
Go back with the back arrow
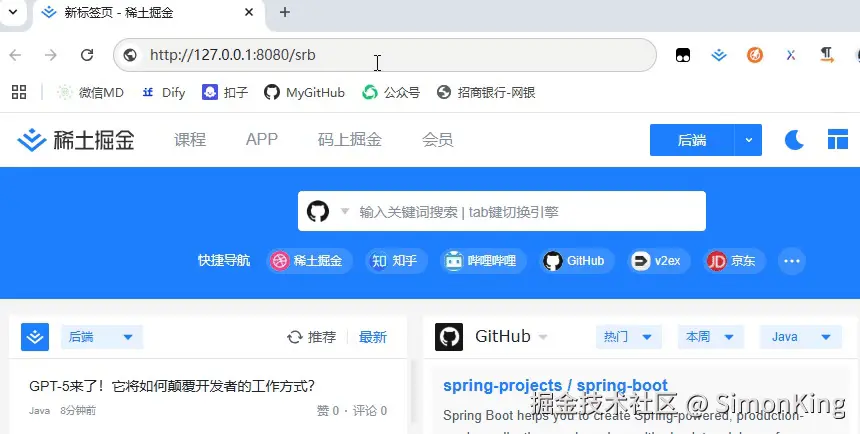(15, 55)
